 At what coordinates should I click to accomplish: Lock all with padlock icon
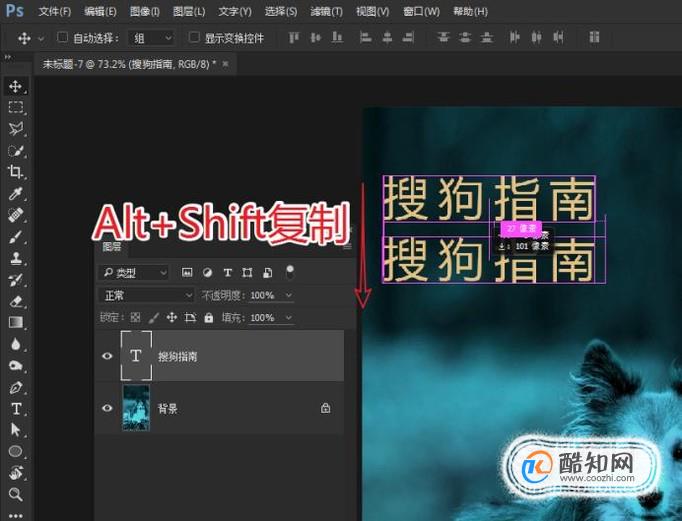209,317
